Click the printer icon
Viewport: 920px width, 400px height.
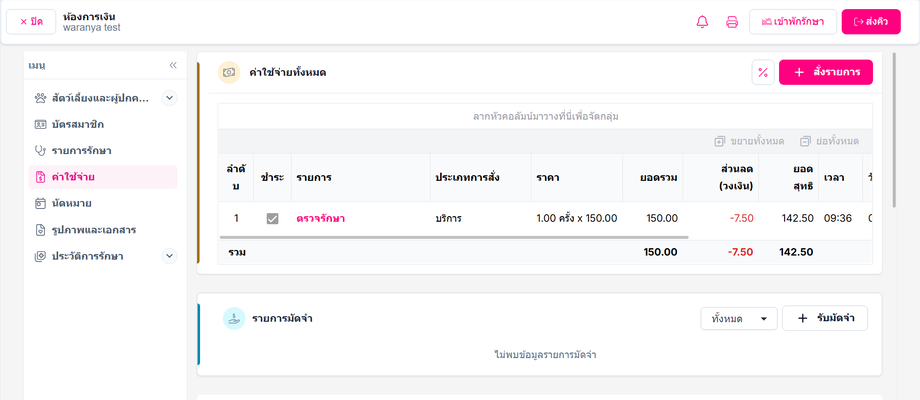click(732, 22)
